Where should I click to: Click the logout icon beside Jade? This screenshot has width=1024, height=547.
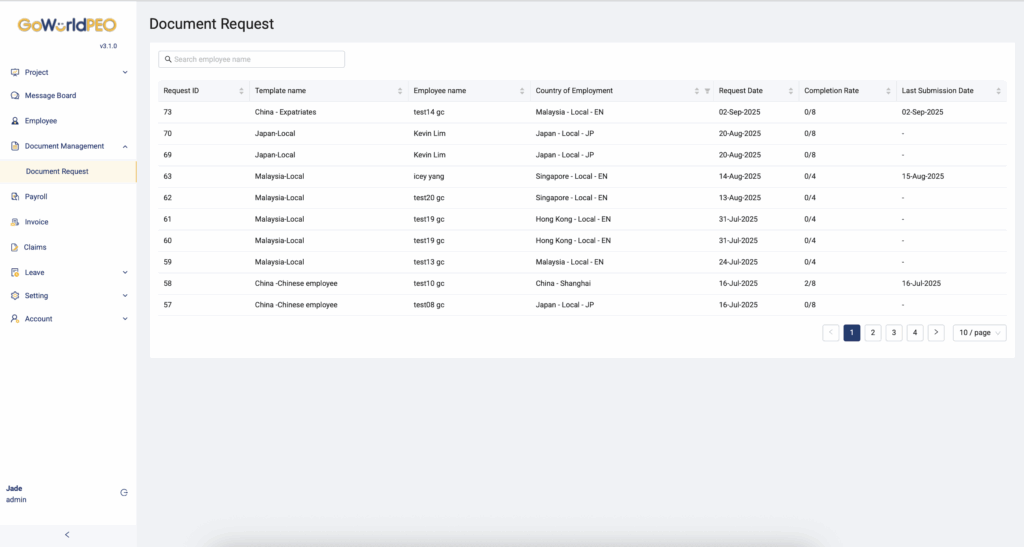[x=124, y=492]
